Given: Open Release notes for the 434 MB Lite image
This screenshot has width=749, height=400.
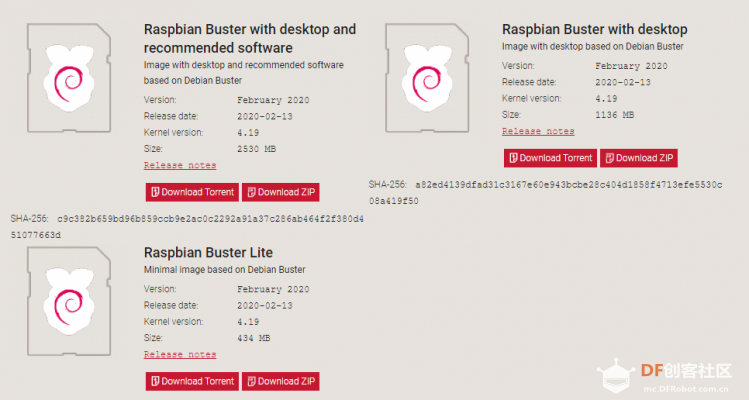Looking at the screenshot, I should click(x=180, y=355).
